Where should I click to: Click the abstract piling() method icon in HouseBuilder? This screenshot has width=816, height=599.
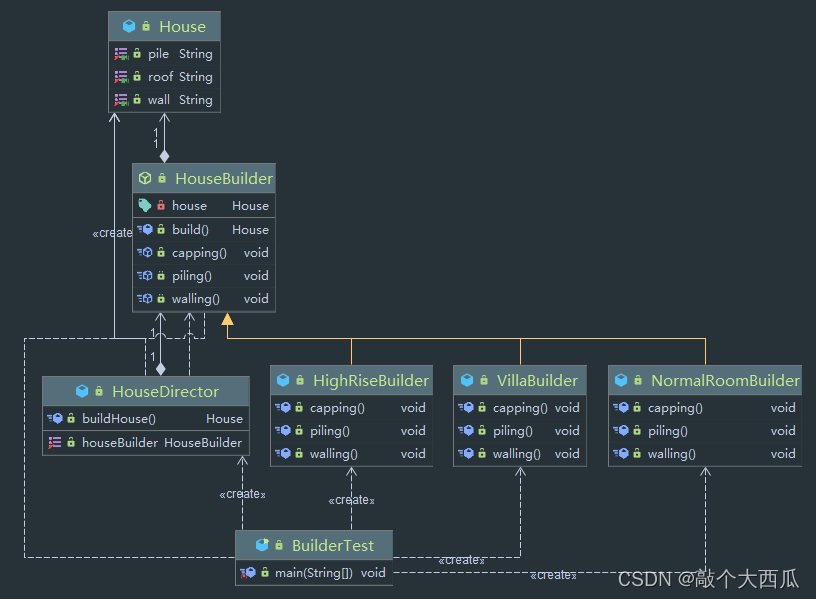(145, 275)
